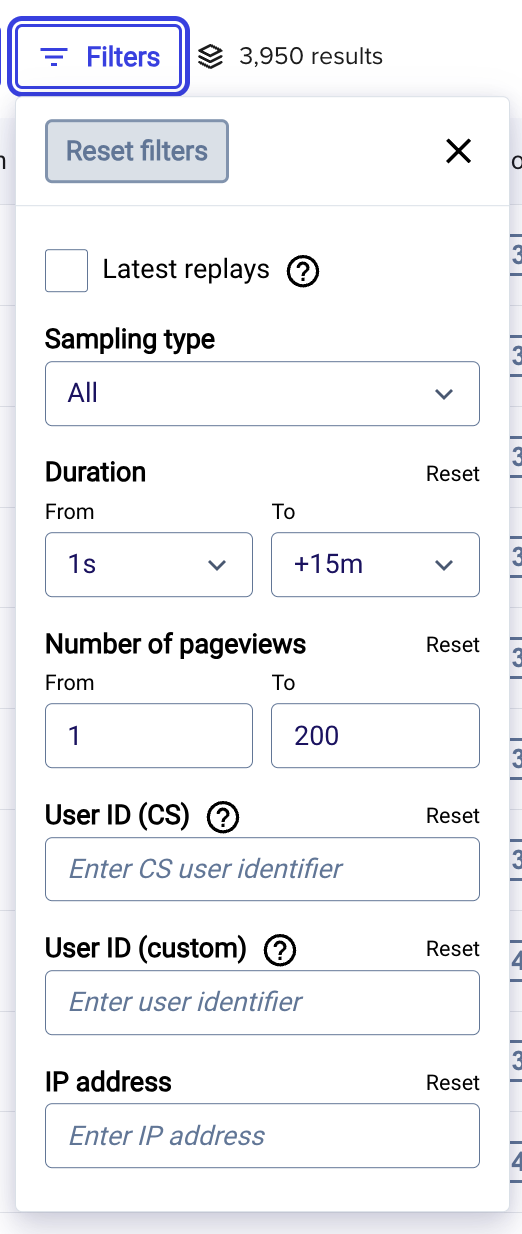
Task: Close the filters panel with X
Action: tap(458, 151)
